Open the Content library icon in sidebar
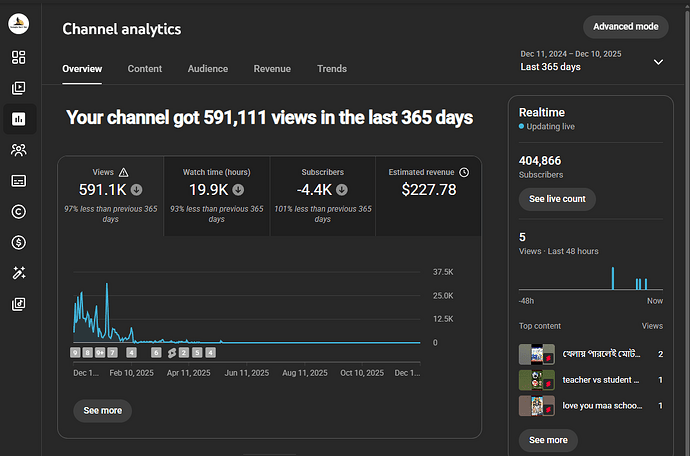 18,88
